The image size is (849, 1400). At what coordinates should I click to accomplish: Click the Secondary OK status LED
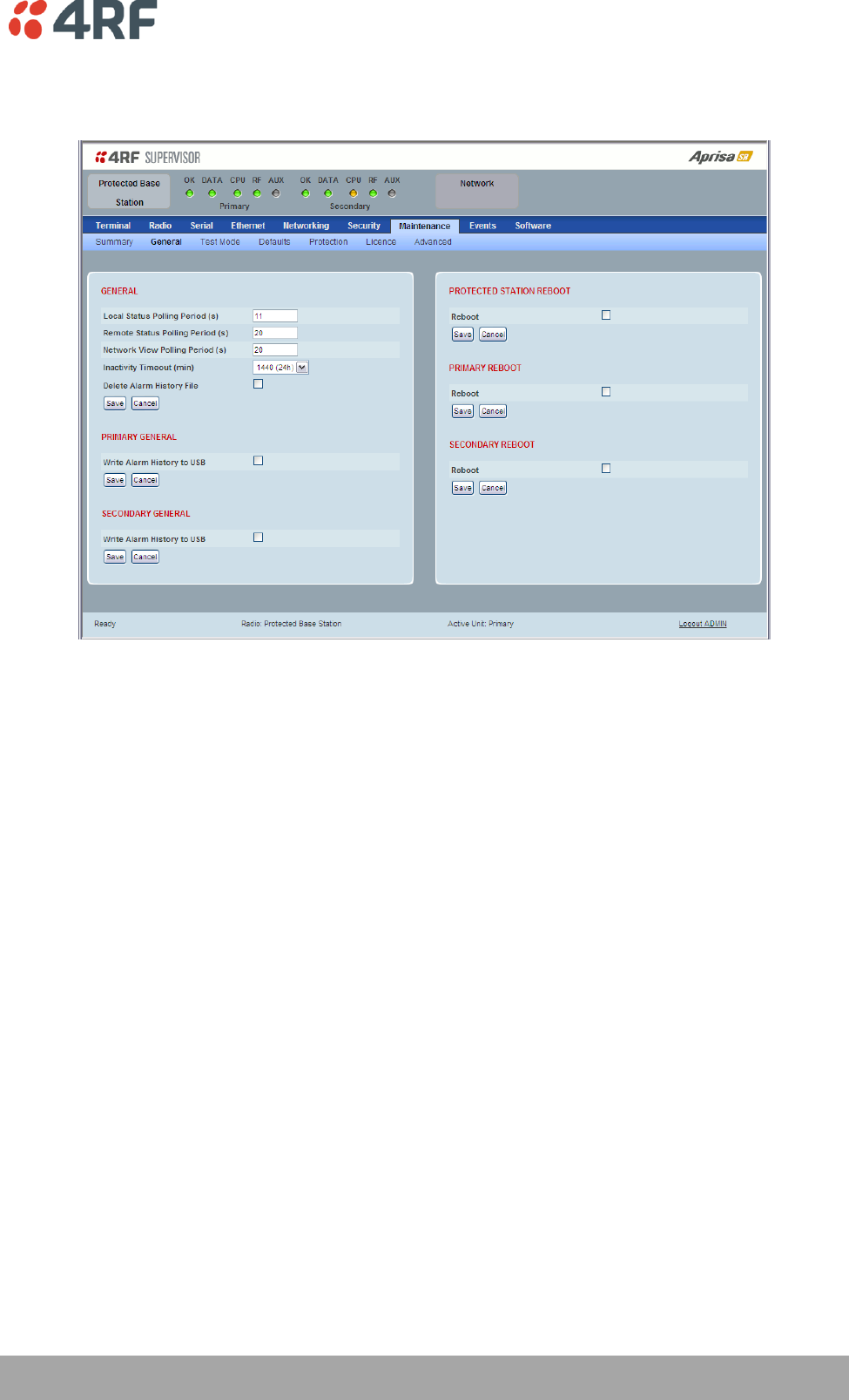[x=306, y=193]
